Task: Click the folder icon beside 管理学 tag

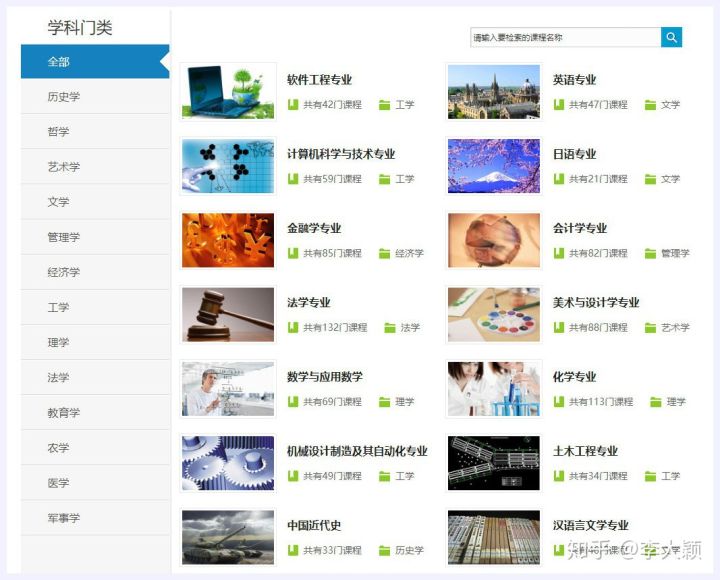Action: pos(650,253)
